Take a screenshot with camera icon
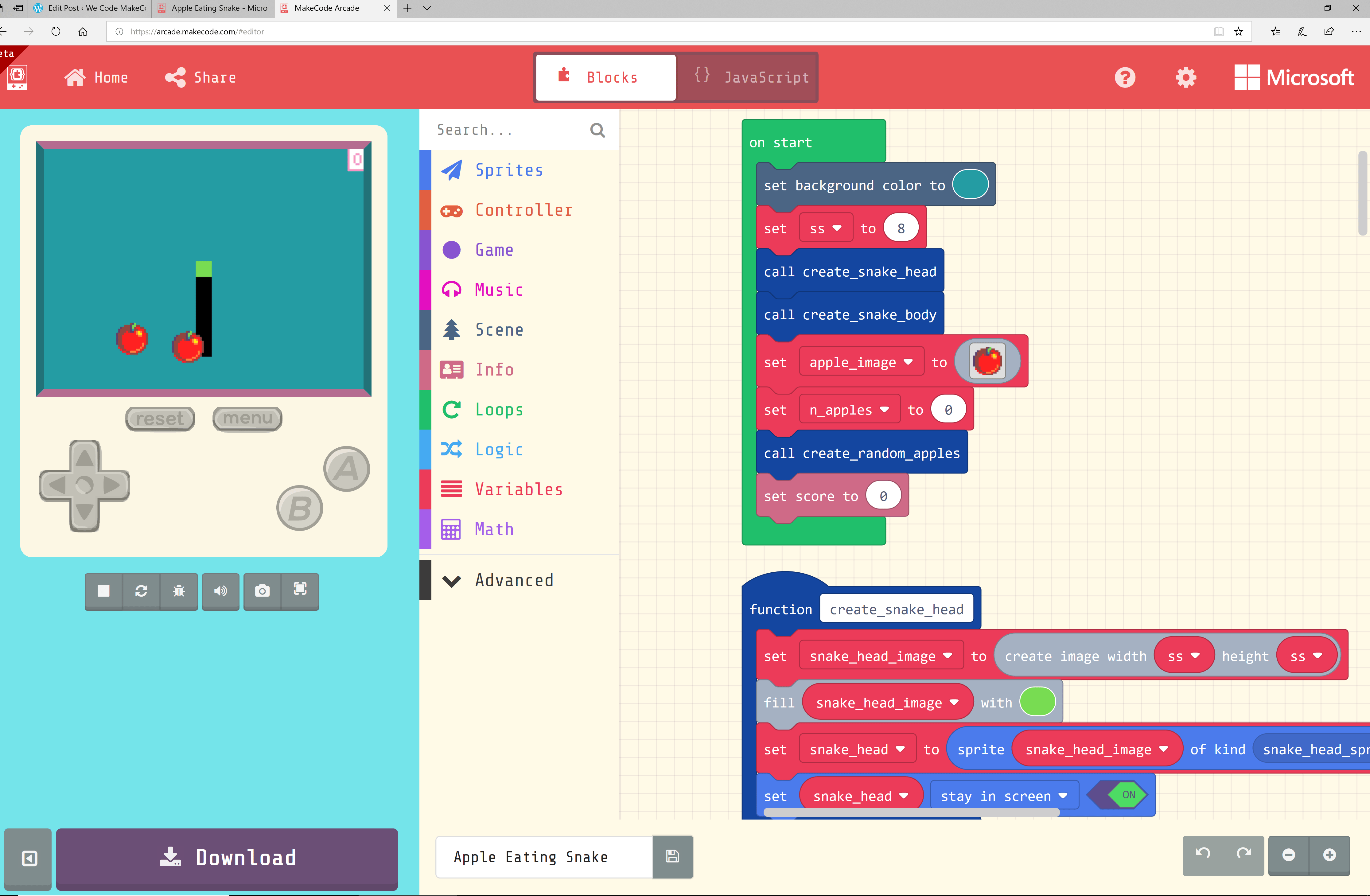The image size is (1370, 896). point(263,591)
